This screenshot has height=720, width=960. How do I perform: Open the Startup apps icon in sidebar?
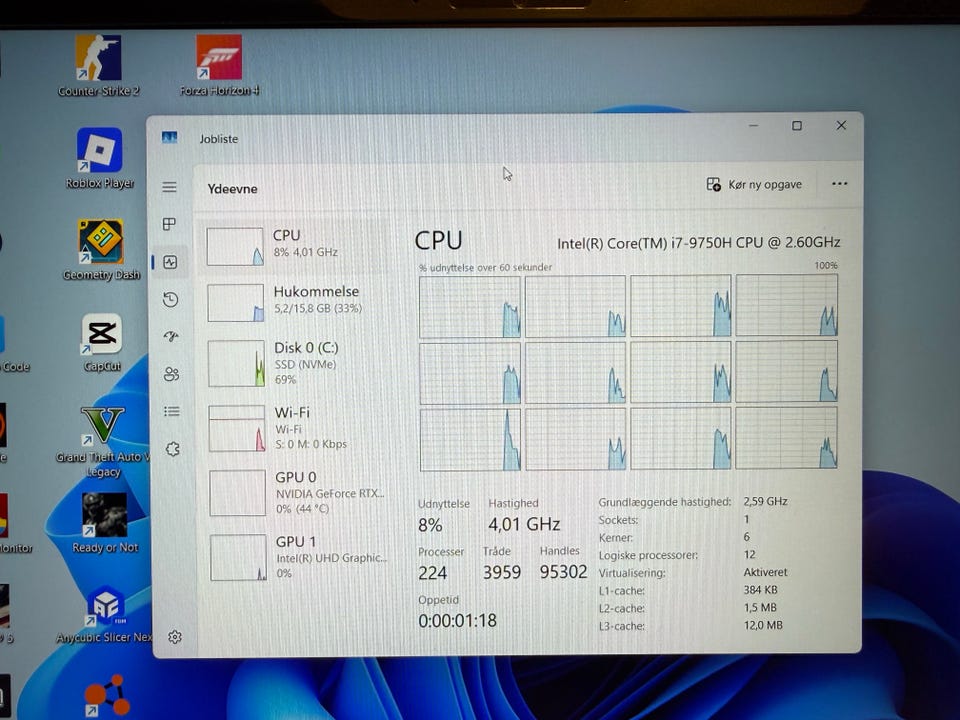pos(171,336)
